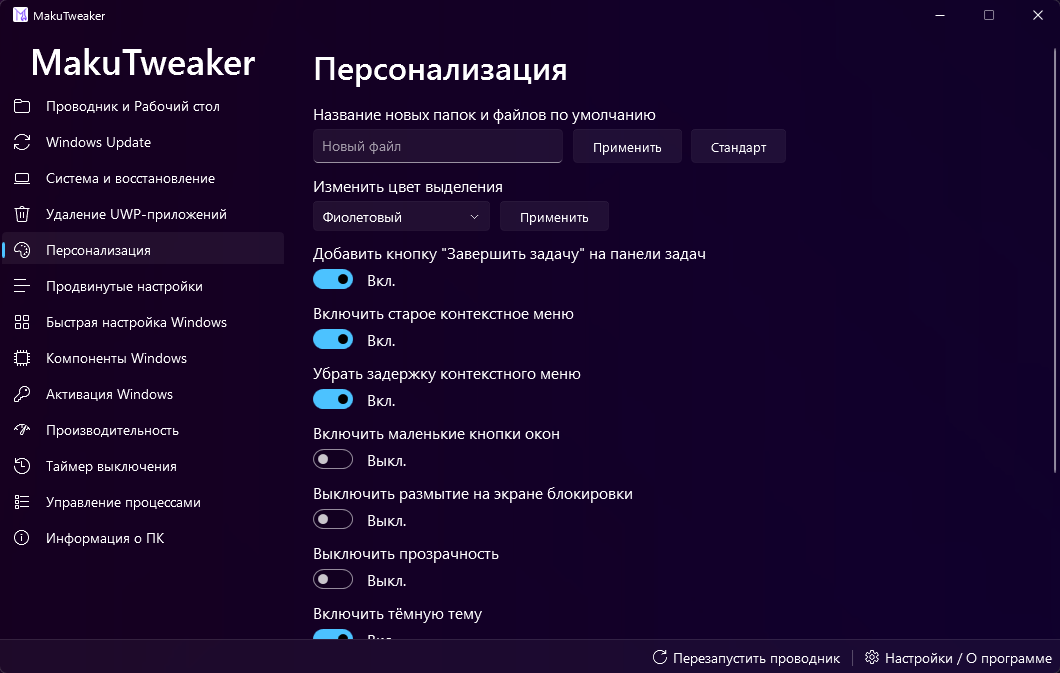The image size is (1060, 673).
Task: Open the Активация Windows key icon
Action: click(22, 394)
